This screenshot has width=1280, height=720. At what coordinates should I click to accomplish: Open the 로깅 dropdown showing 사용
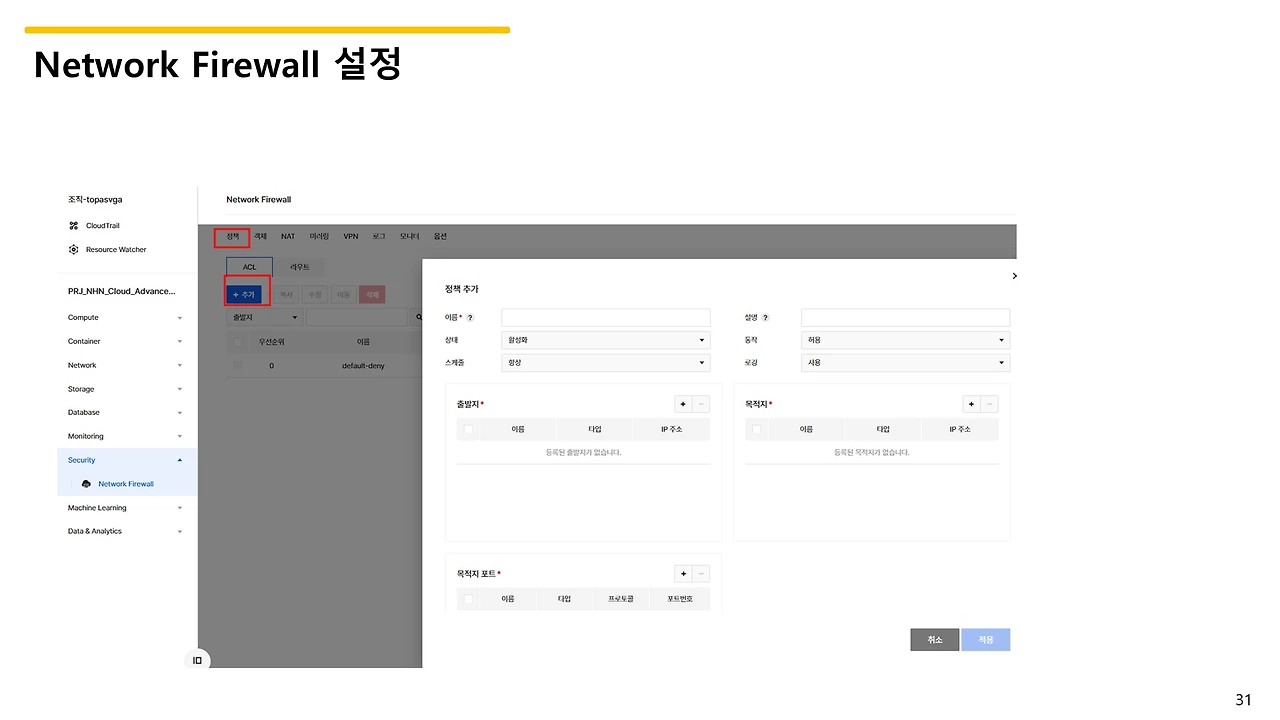tap(905, 363)
